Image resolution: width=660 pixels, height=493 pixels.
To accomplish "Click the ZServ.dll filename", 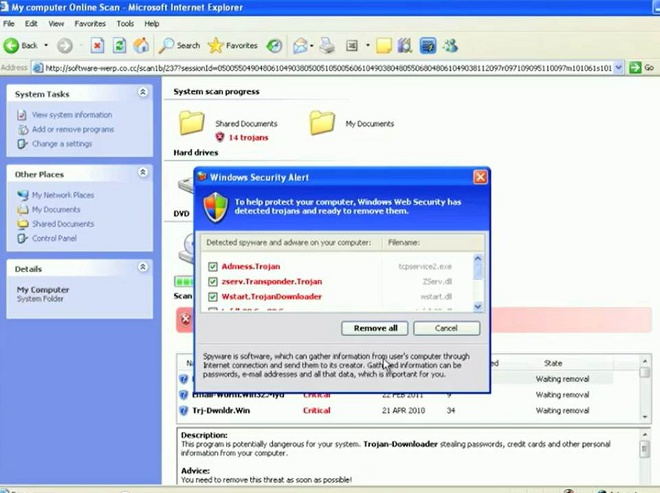I will click(437, 282).
